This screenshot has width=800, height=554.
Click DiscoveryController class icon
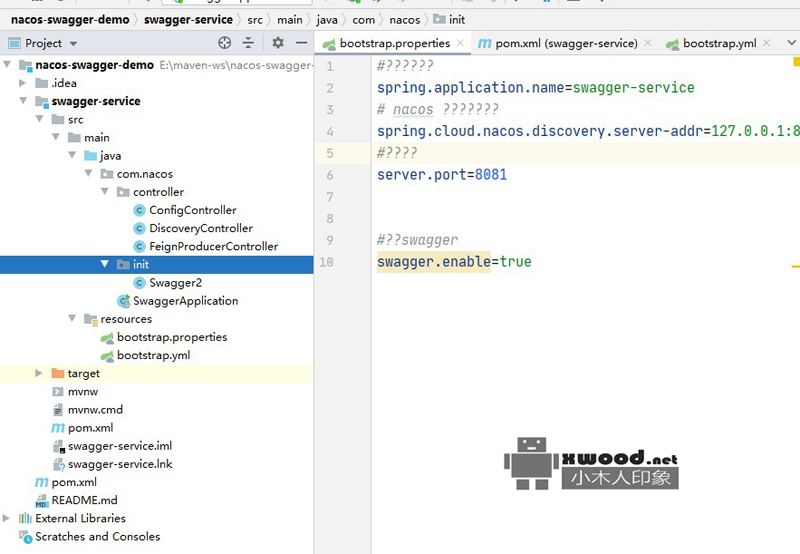click(x=139, y=228)
